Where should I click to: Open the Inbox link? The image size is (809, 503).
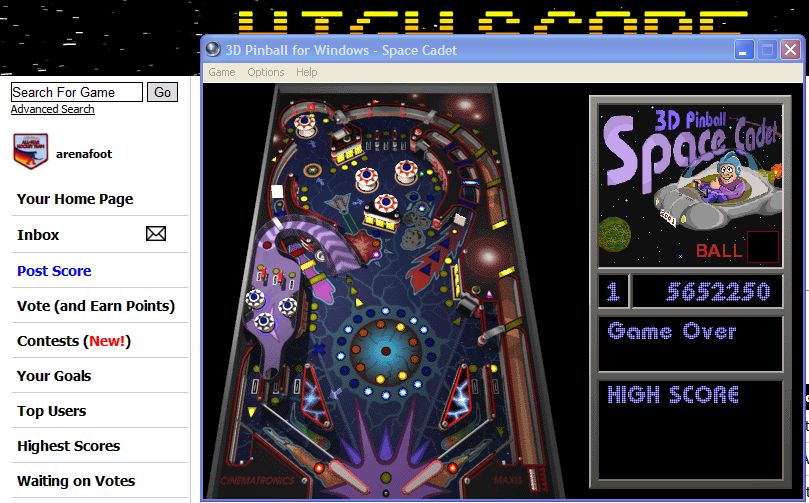(x=38, y=235)
